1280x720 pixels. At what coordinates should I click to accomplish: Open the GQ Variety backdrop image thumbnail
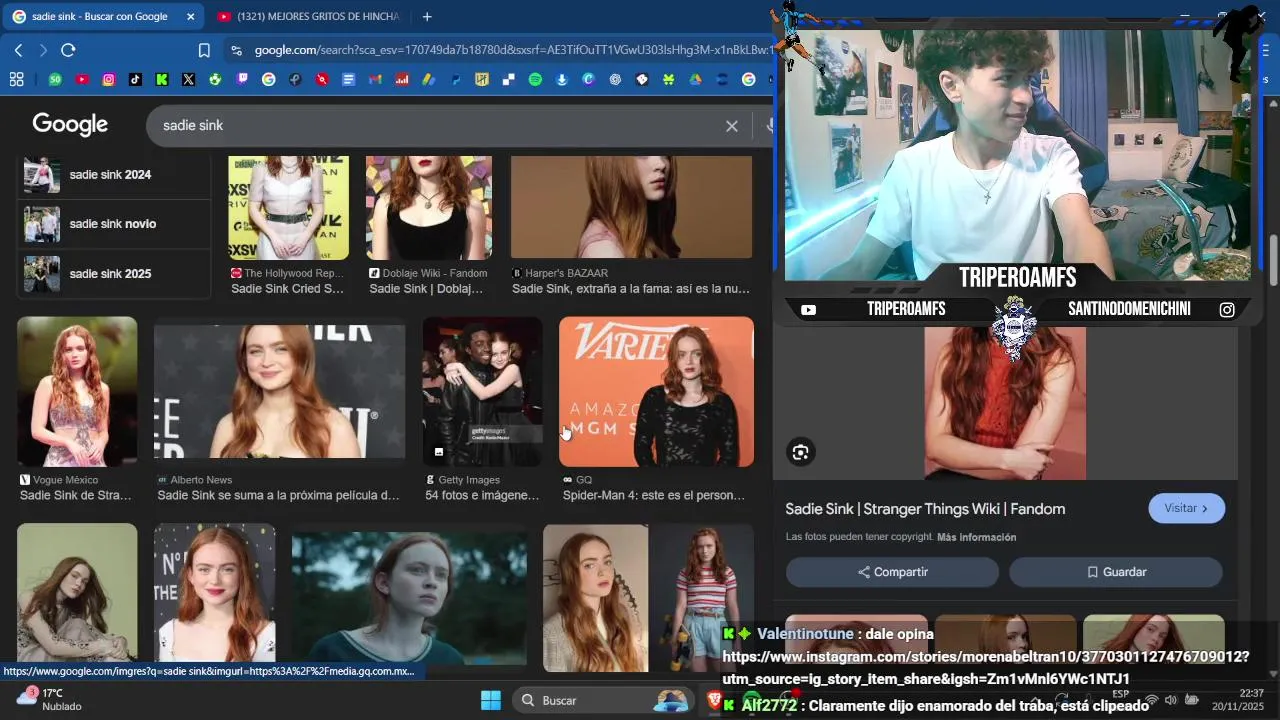coord(656,391)
